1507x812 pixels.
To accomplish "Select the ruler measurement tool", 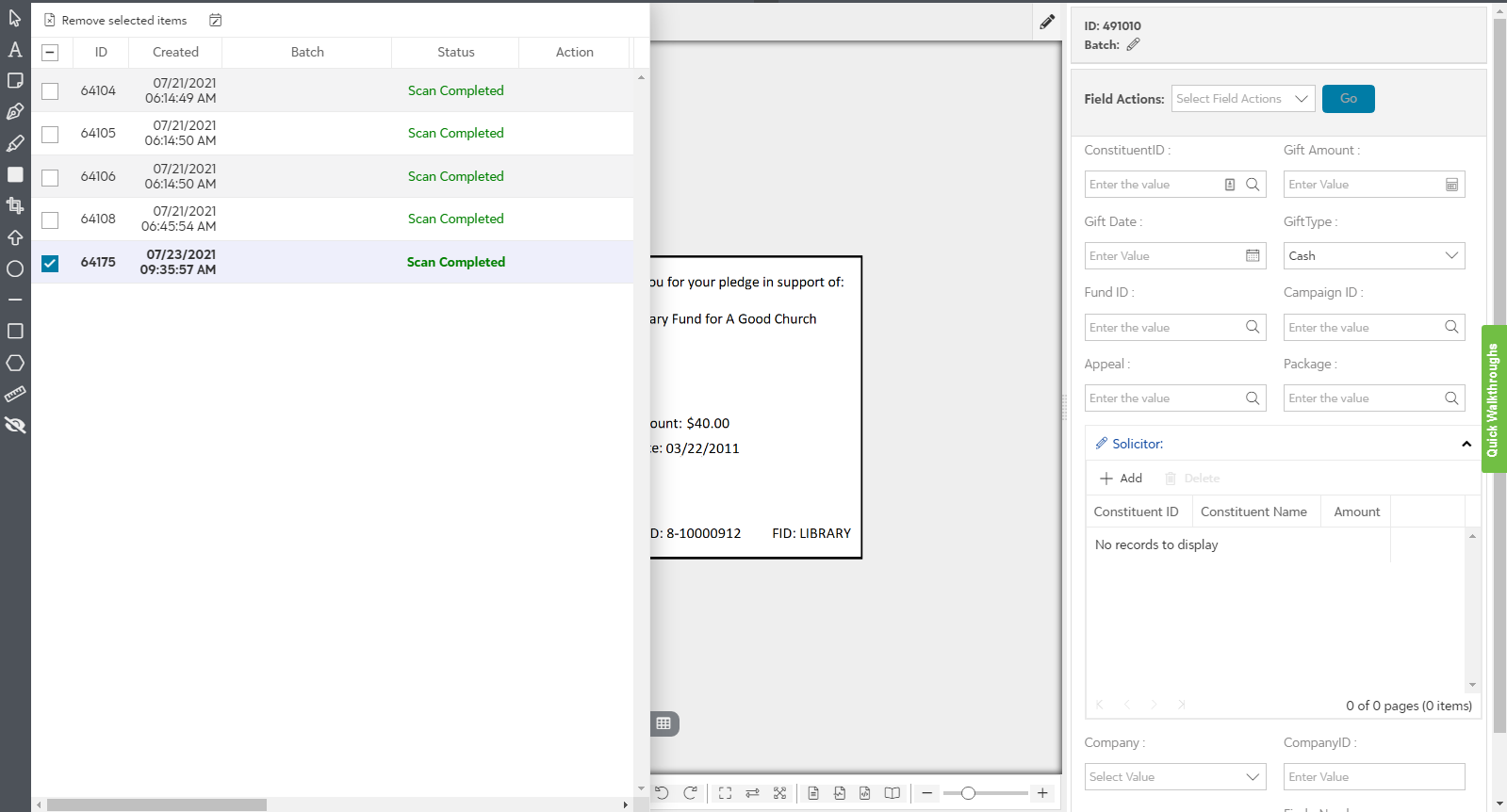I will [15, 394].
